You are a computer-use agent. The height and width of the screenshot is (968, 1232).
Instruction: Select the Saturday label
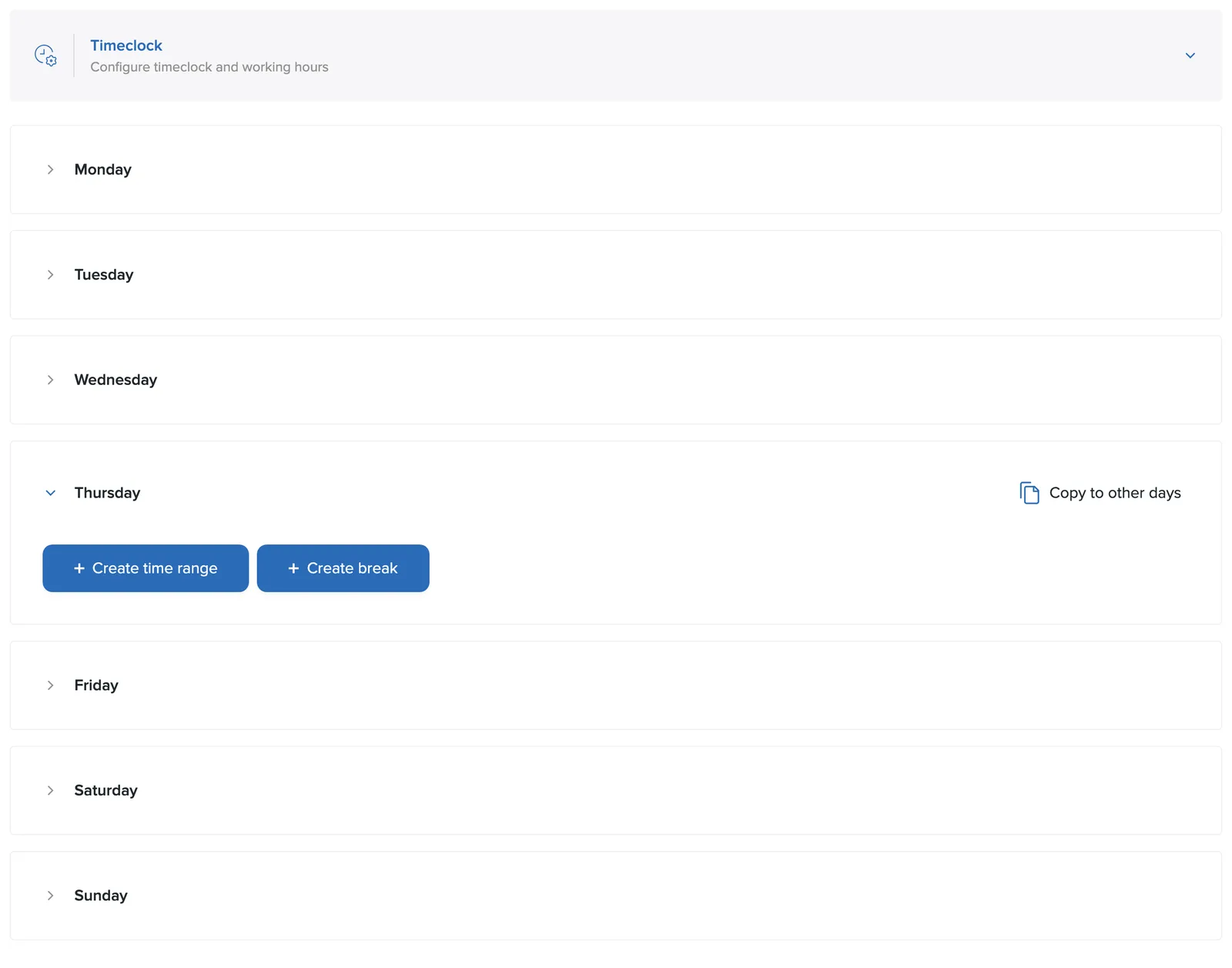(105, 790)
